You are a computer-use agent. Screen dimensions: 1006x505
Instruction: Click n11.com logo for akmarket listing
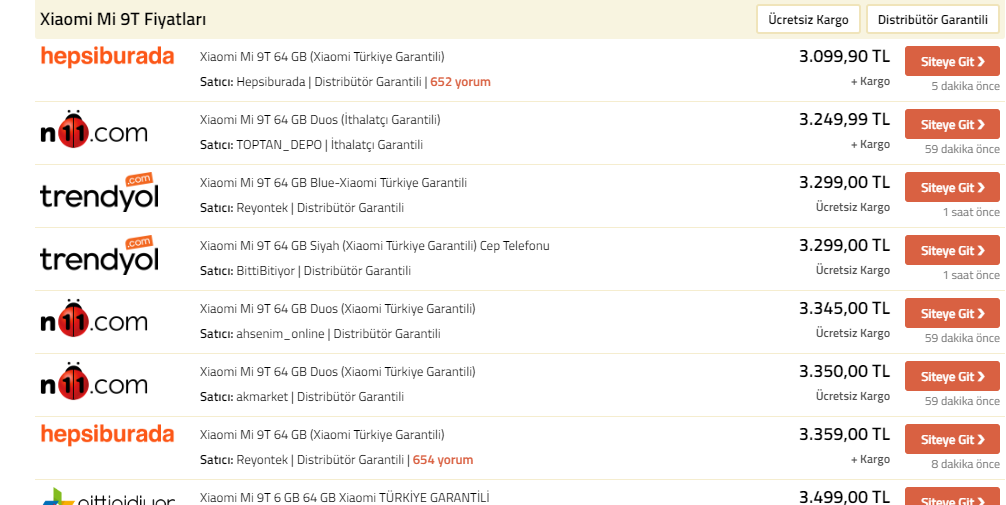click(94, 381)
